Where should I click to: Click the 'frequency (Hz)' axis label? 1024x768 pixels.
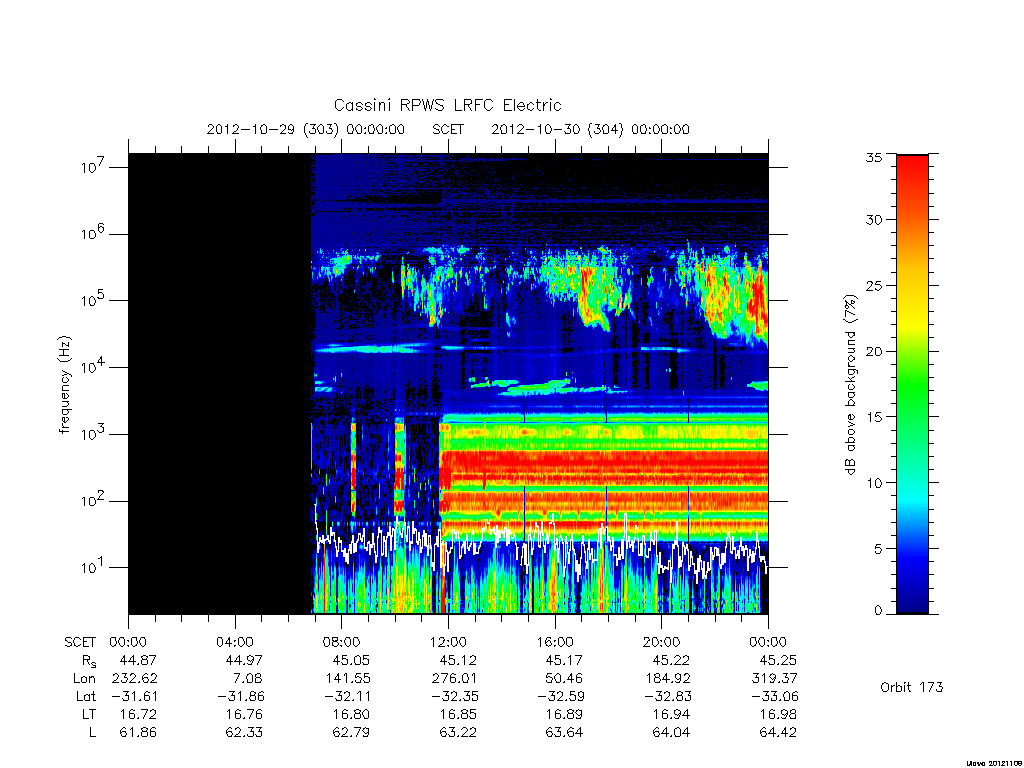pyautogui.click(x=64, y=385)
